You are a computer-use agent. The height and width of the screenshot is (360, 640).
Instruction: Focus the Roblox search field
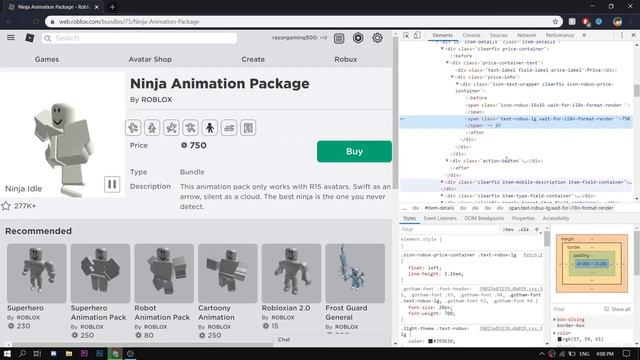pyautogui.click(x=139, y=38)
